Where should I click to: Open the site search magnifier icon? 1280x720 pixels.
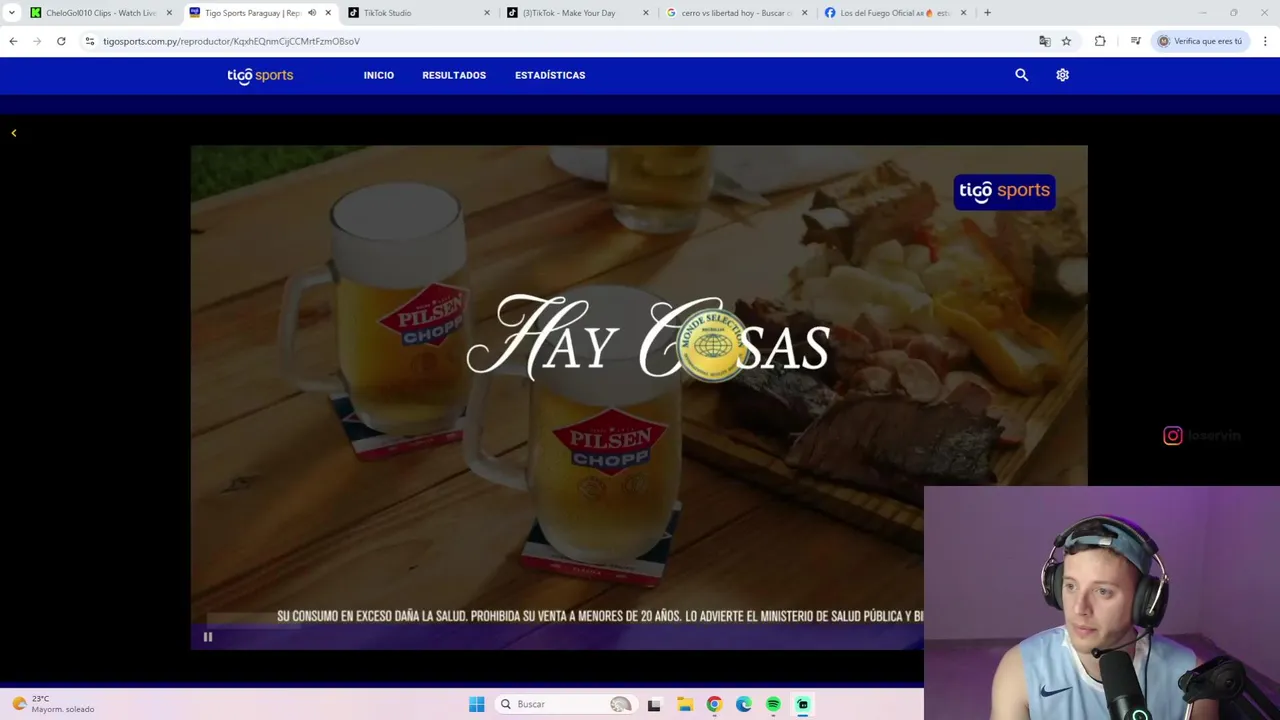tap(1021, 75)
